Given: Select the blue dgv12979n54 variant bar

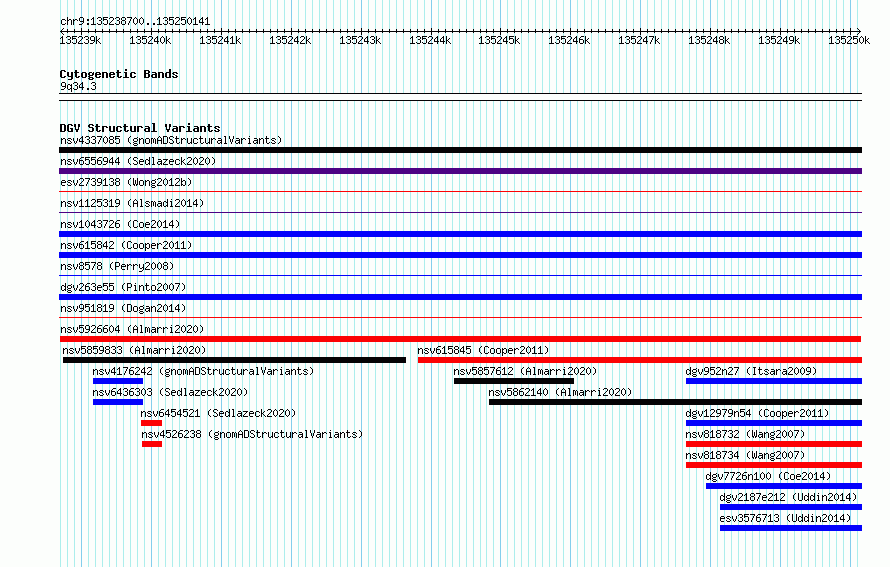Looking at the screenshot, I should coord(774,423).
